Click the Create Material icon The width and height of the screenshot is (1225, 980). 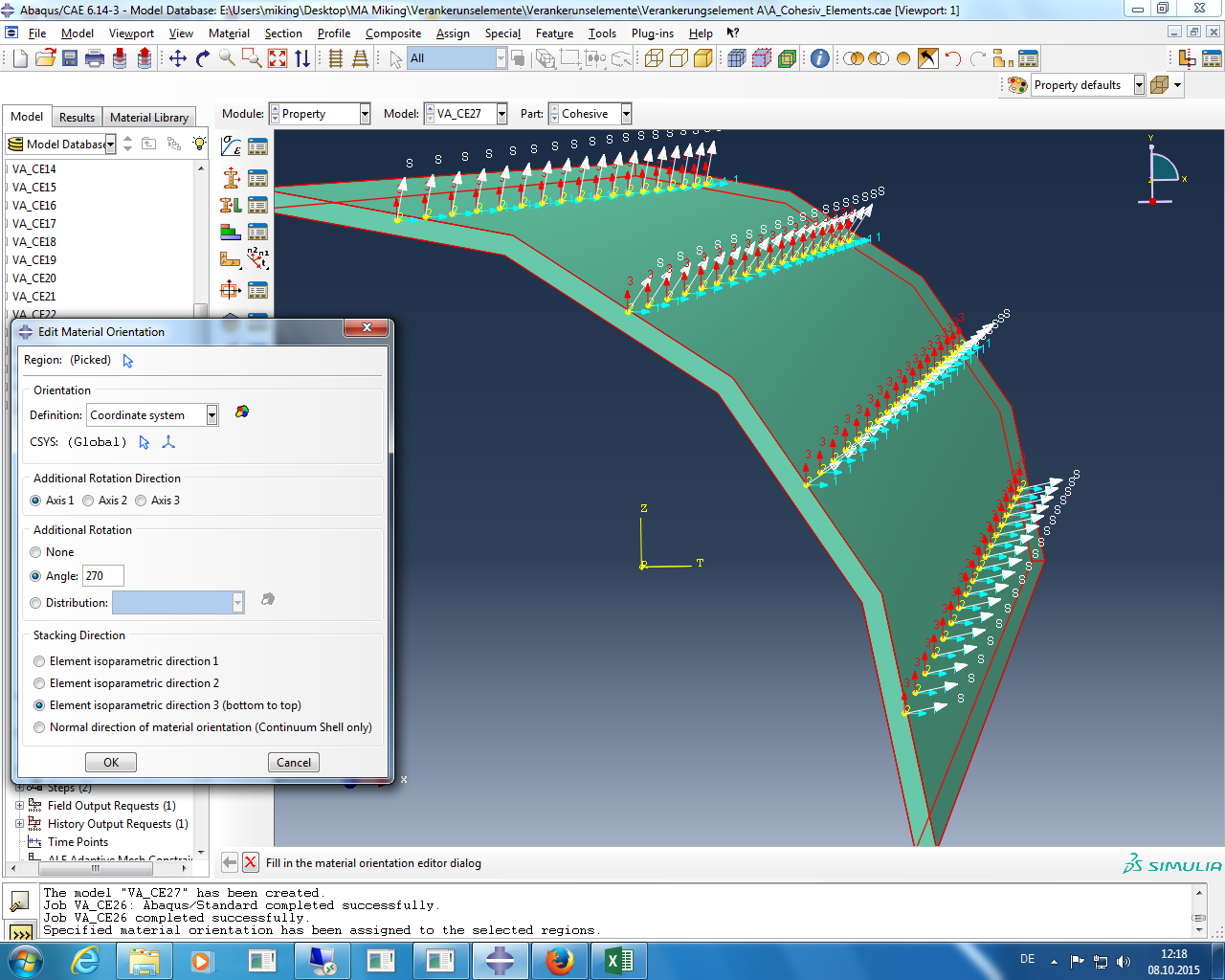[231, 146]
